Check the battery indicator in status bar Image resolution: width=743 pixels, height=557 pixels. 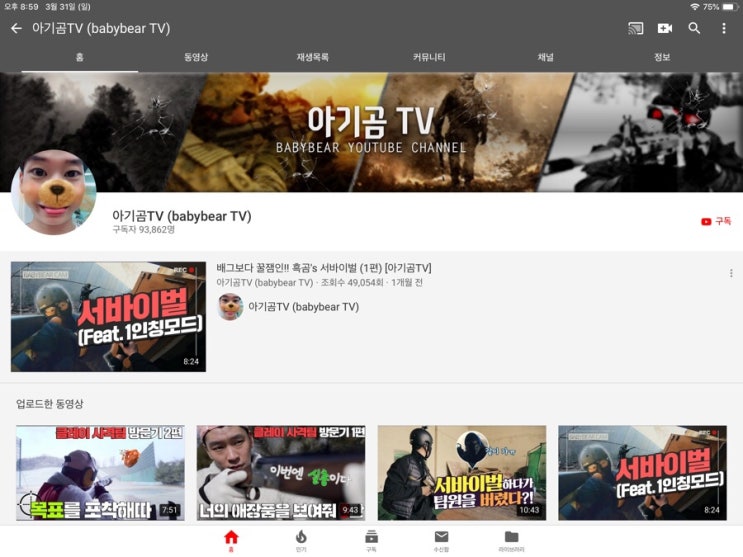coord(730,7)
